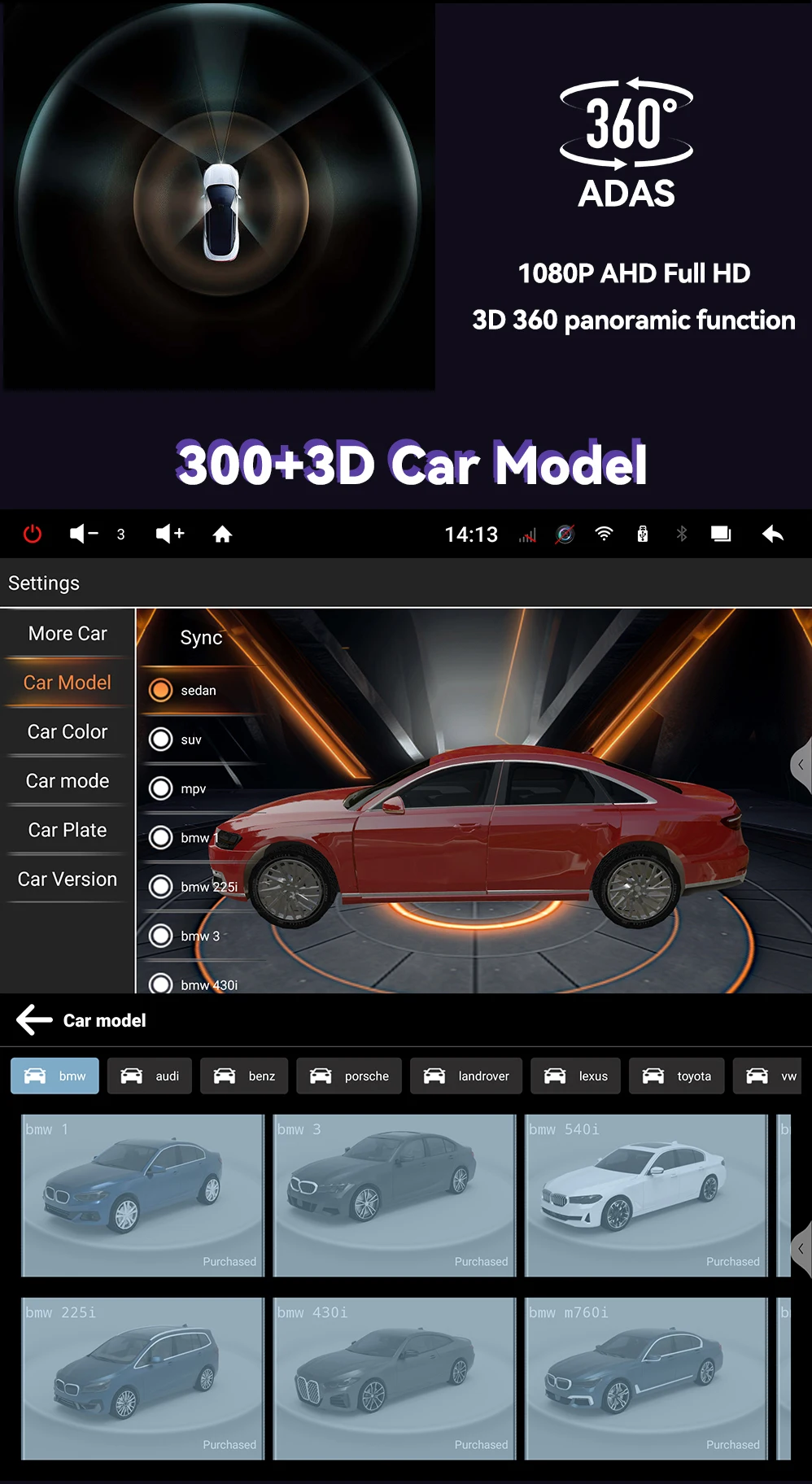The height and width of the screenshot is (1484, 812).
Task: Open recent apps windows icon
Action: [x=721, y=534]
